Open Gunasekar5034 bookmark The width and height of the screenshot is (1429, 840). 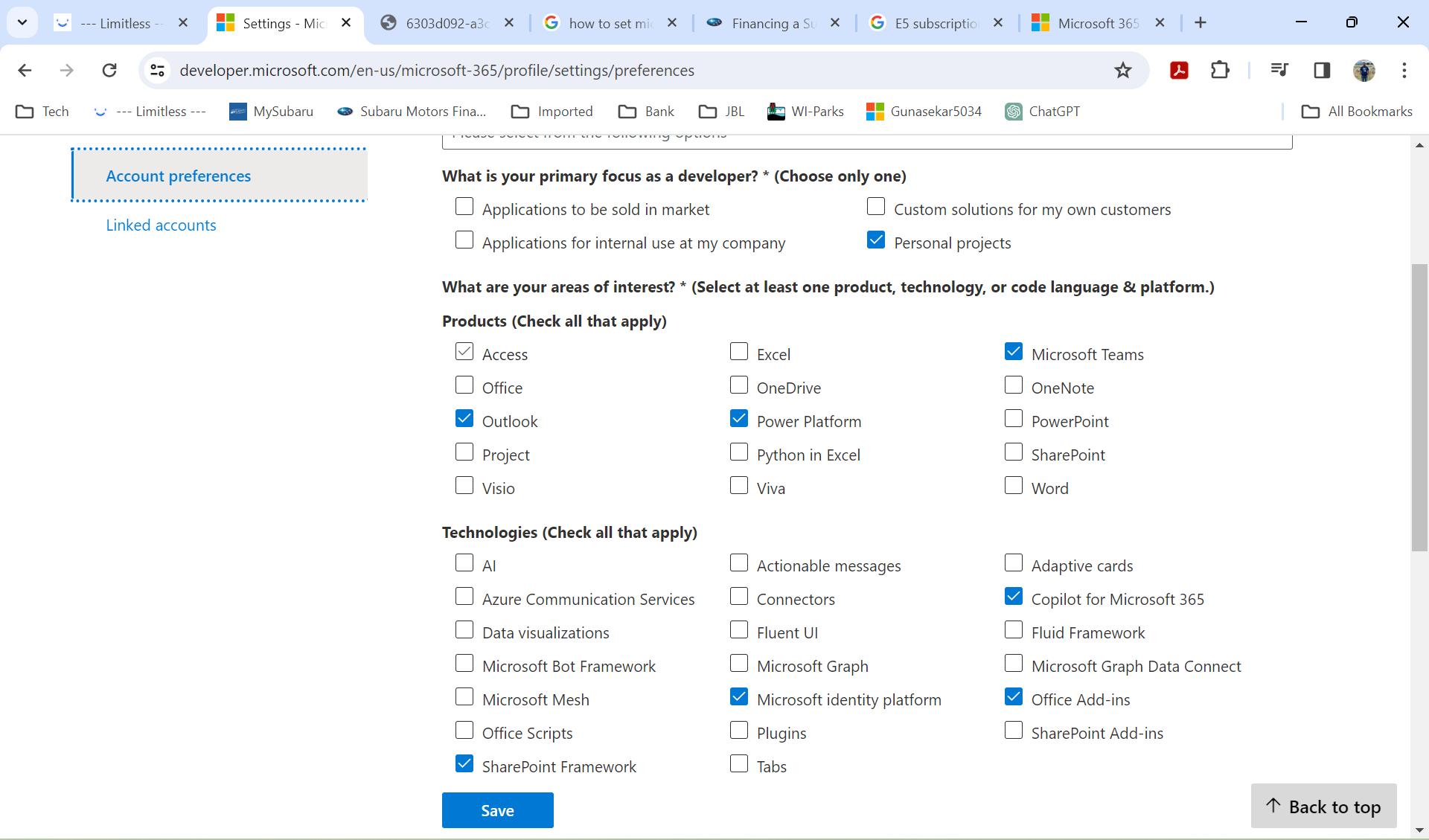[924, 112]
